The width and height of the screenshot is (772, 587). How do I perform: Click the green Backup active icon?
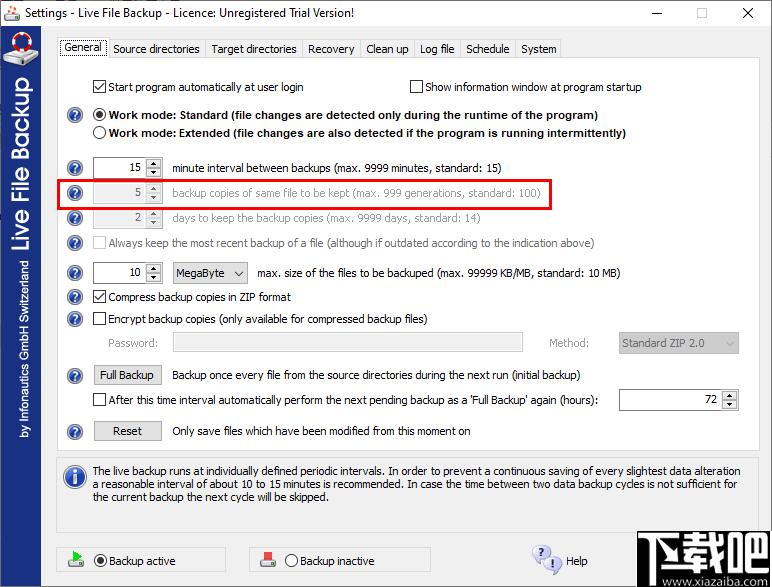76,559
